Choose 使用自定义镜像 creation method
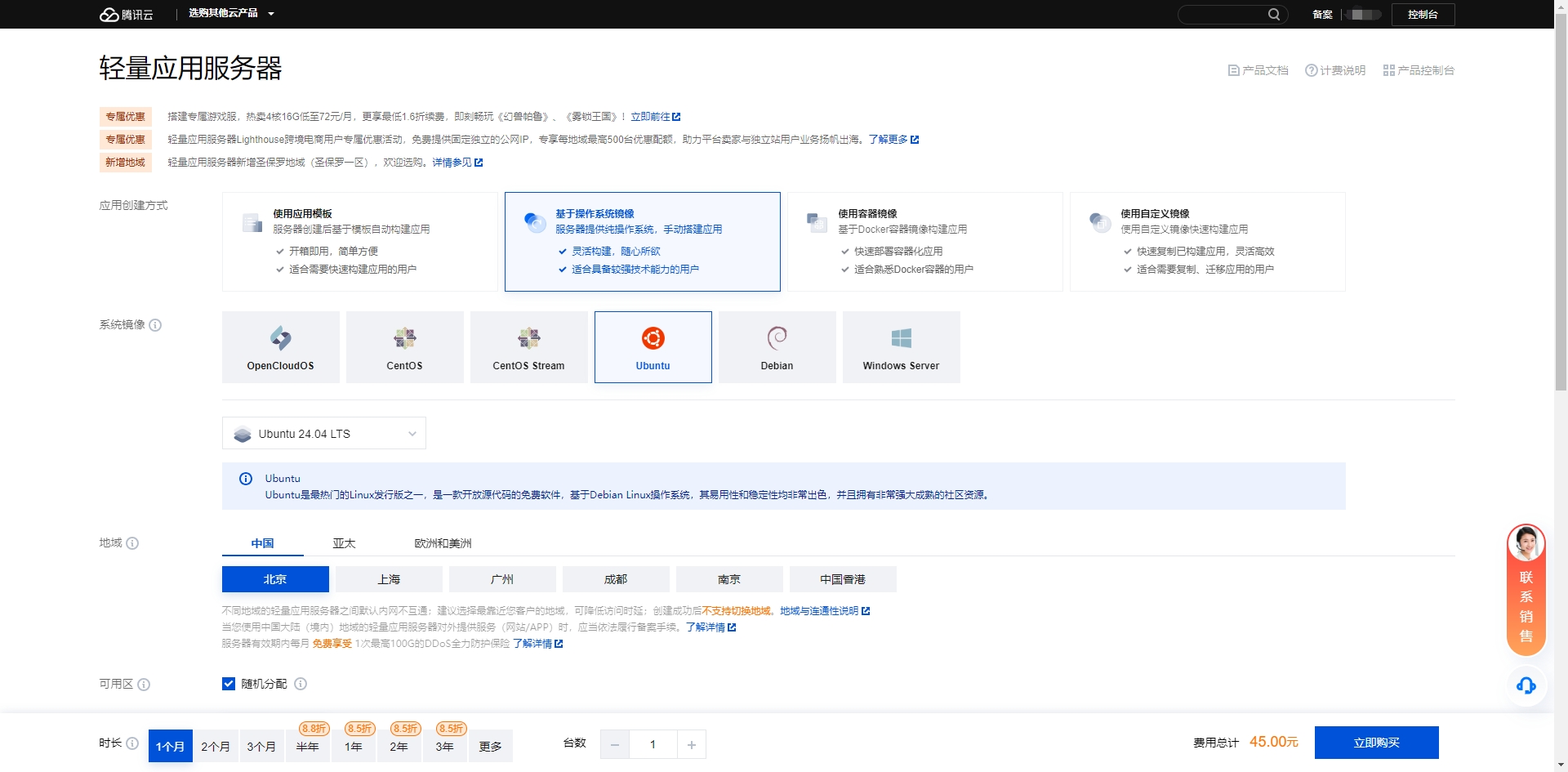This screenshot has width=1568, height=772. (1208, 242)
